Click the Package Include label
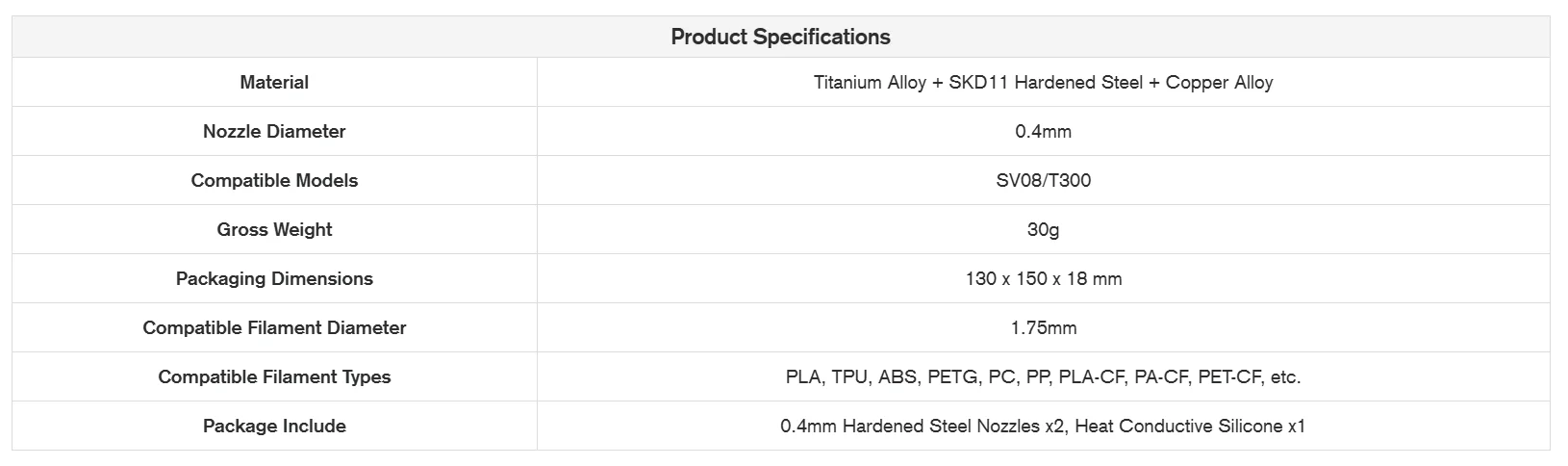This screenshot has height=466, width=1568. 274,427
